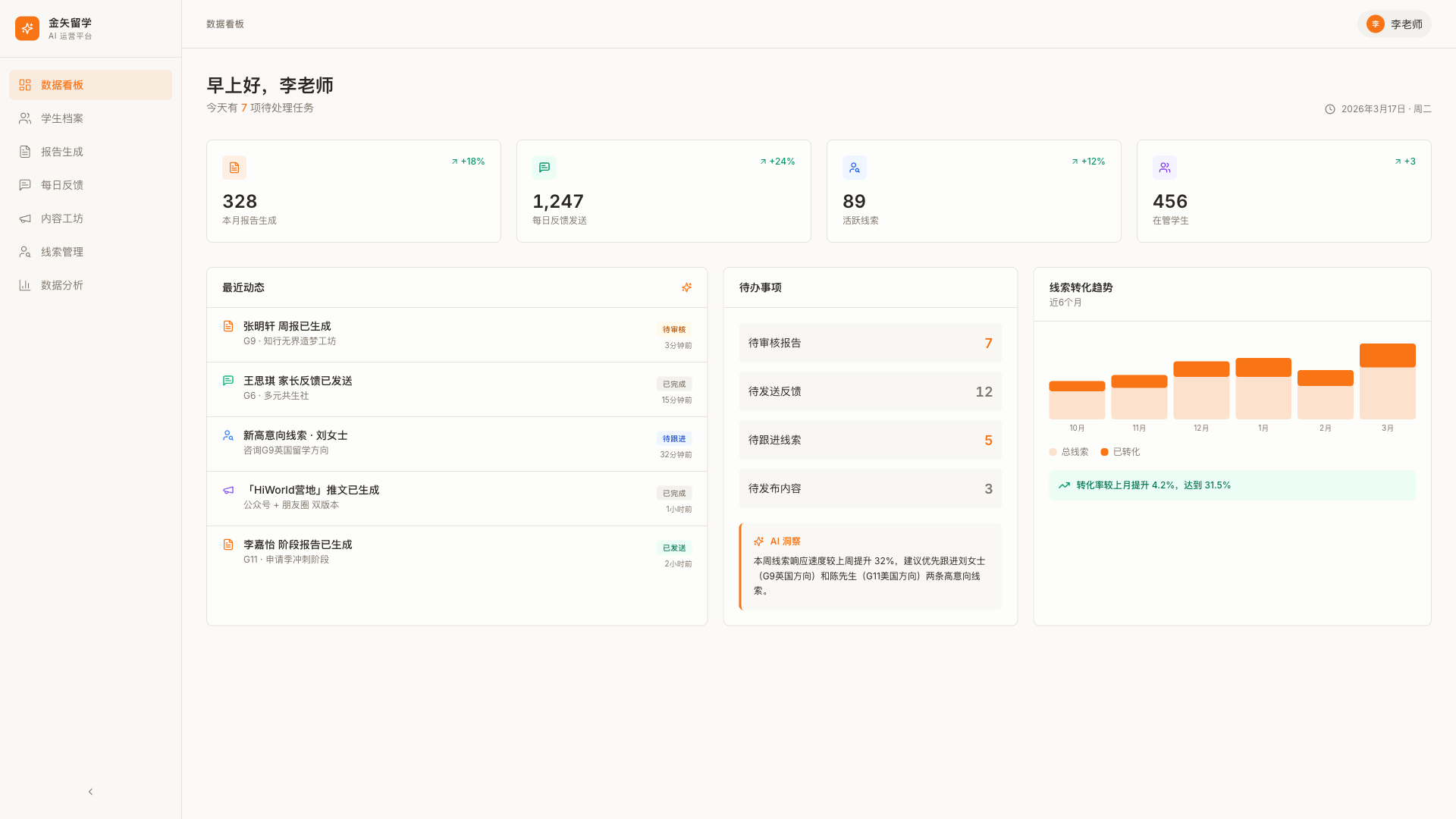Image resolution: width=1456 pixels, height=819 pixels.
Task: Click the megaphone icon beside the HiWorld营地 post
Action: [x=228, y=490]
